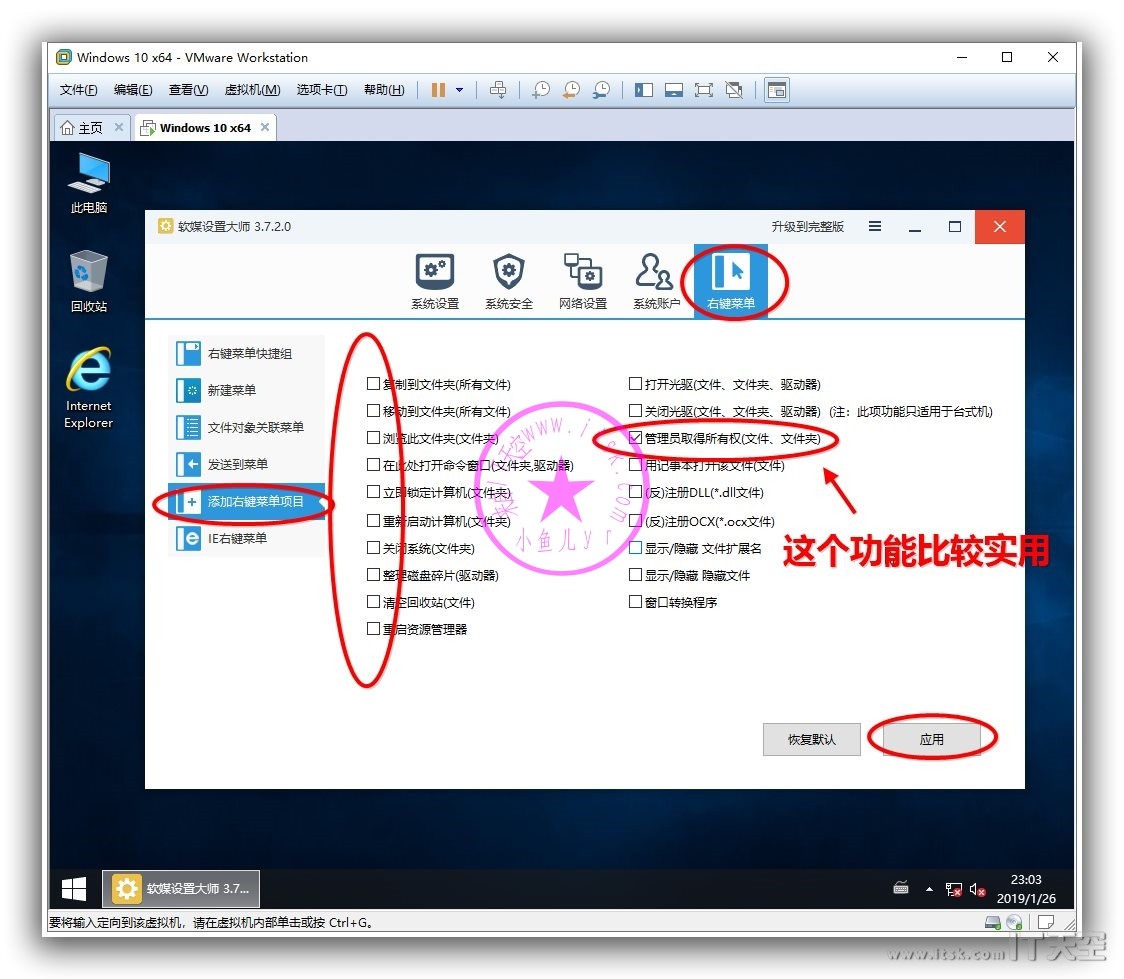Select the Internet Explorer desktop icon
The image size is (1124, 979).
[89, 388]
